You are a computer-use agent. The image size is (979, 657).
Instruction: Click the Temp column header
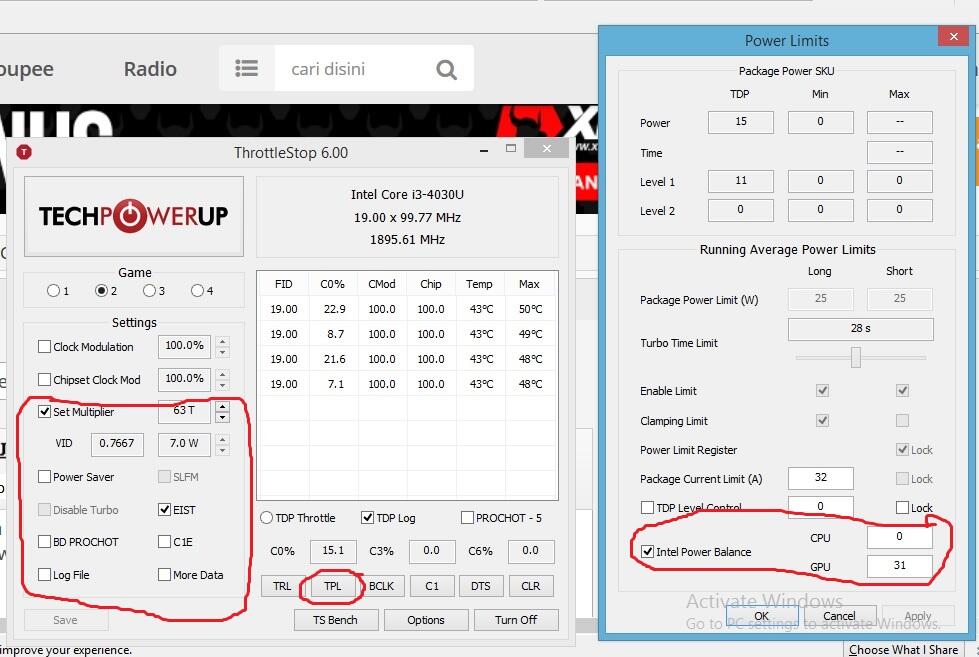coord(479,284)
